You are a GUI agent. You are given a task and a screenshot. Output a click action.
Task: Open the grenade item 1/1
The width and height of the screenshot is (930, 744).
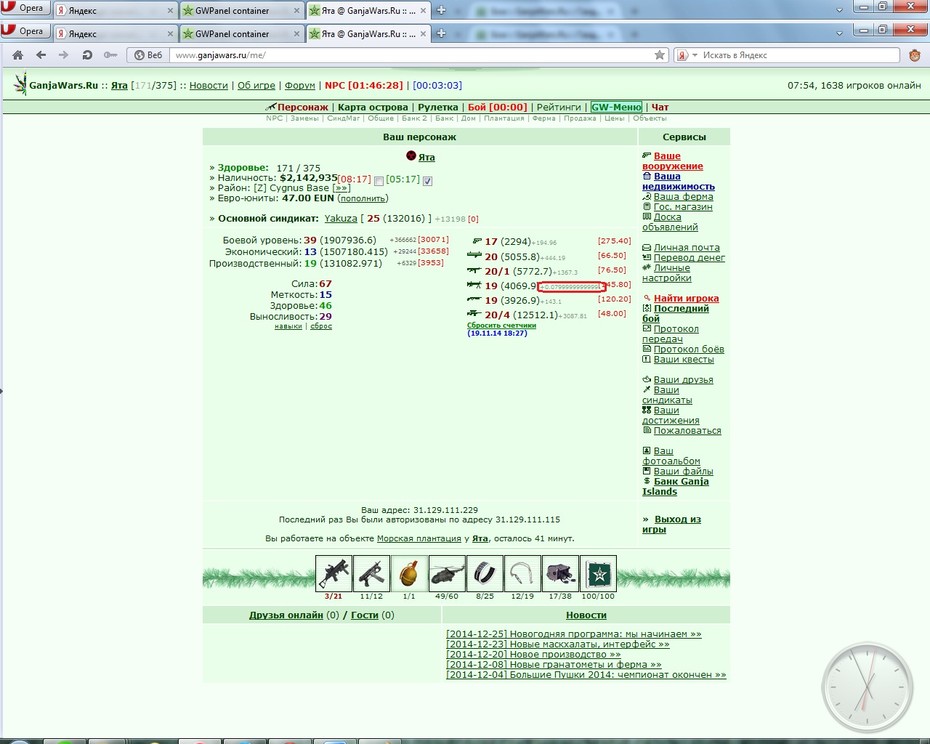(x=409, y=574)
